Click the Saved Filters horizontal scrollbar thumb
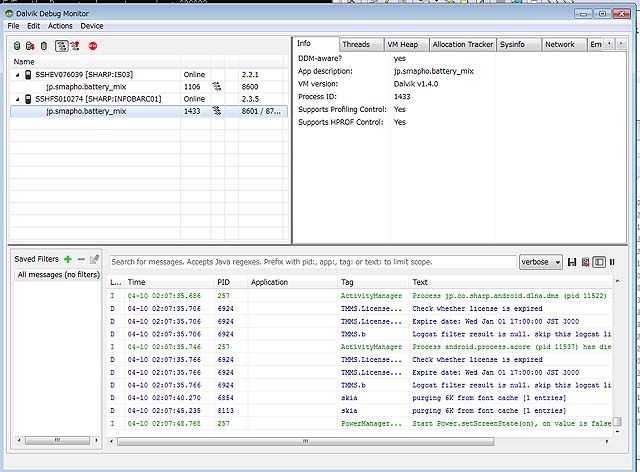This screenshot has height=472, width=640. point(57,441)
